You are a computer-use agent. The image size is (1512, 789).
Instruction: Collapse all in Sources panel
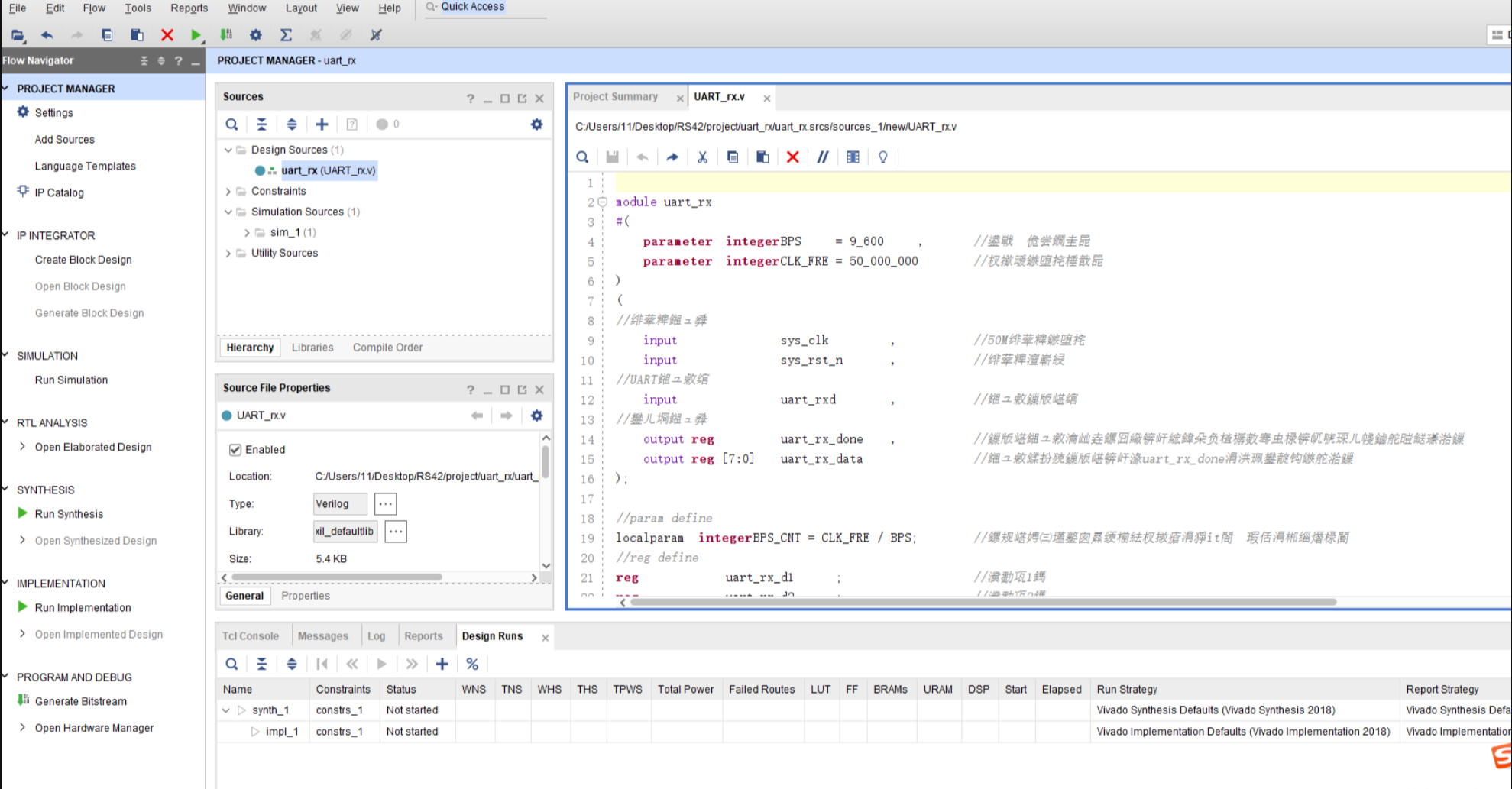point(262,124)
